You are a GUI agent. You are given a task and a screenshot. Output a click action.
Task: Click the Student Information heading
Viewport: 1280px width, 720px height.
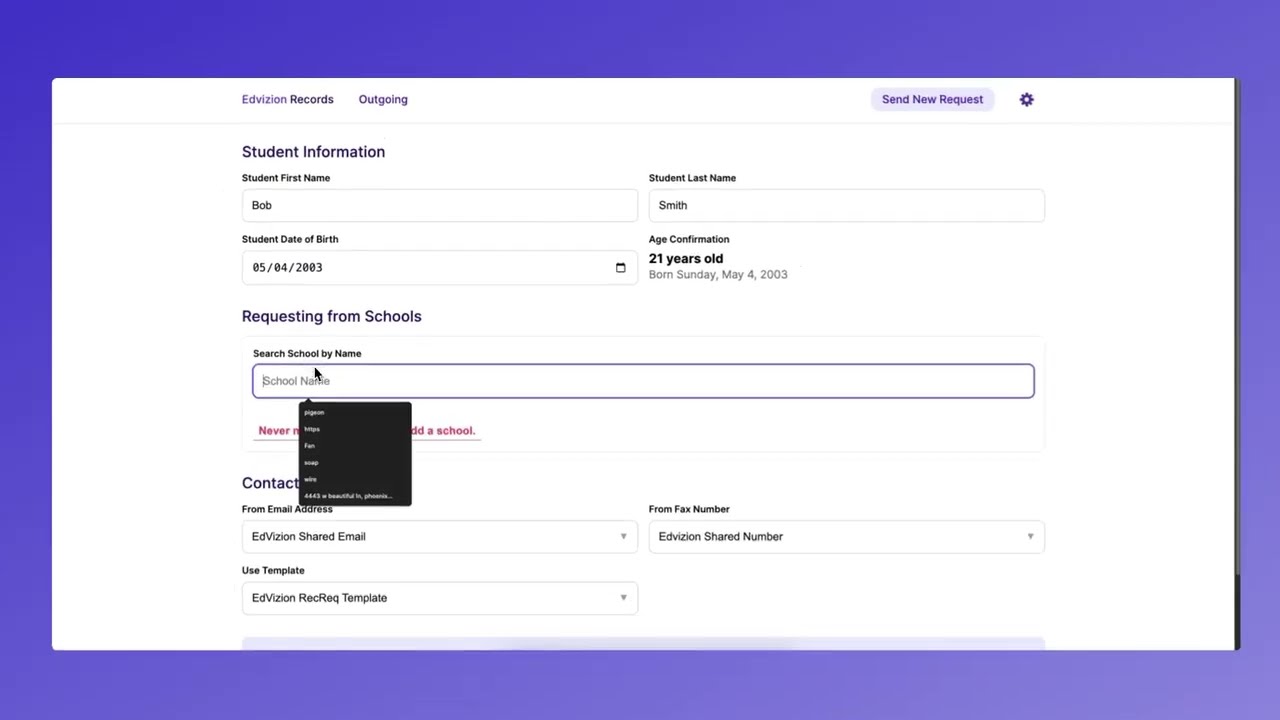pos(313,152)
